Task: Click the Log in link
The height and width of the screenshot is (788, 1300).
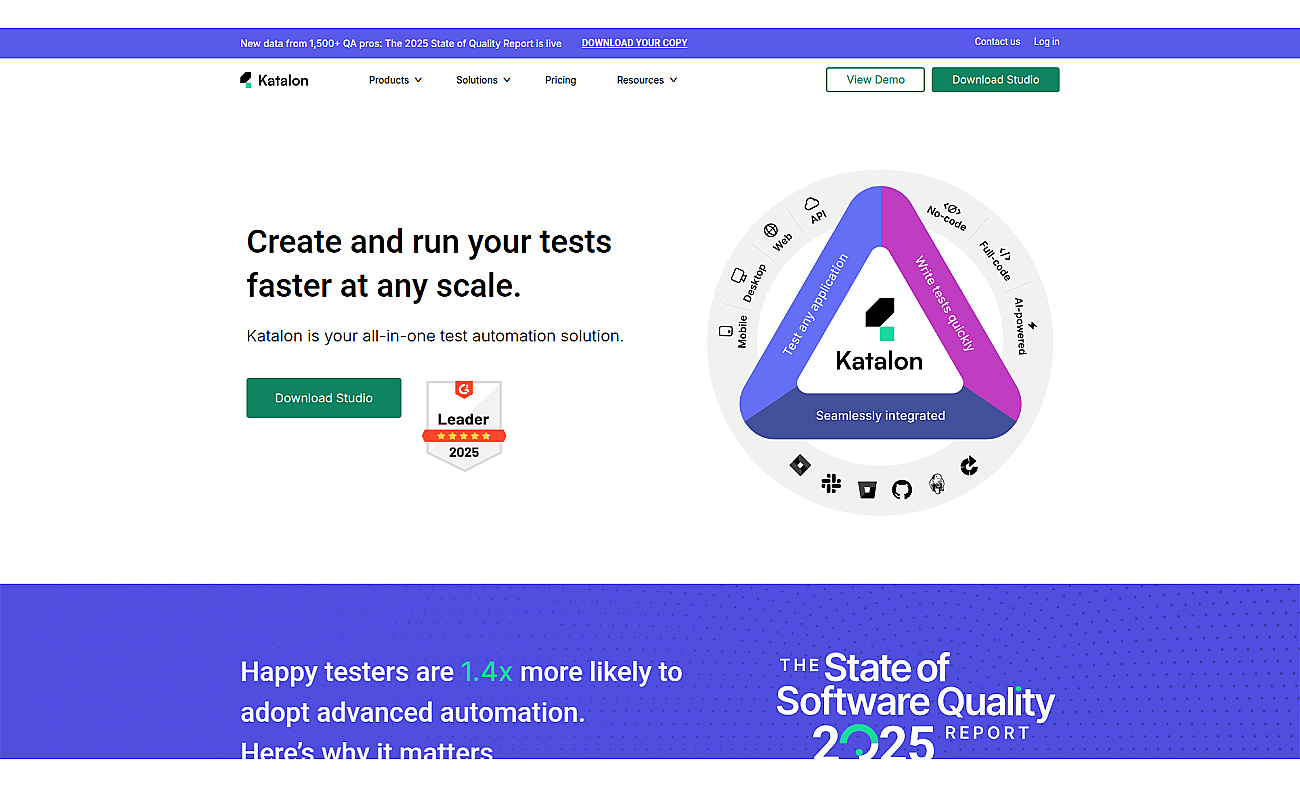Action: tap(1047, 42)
